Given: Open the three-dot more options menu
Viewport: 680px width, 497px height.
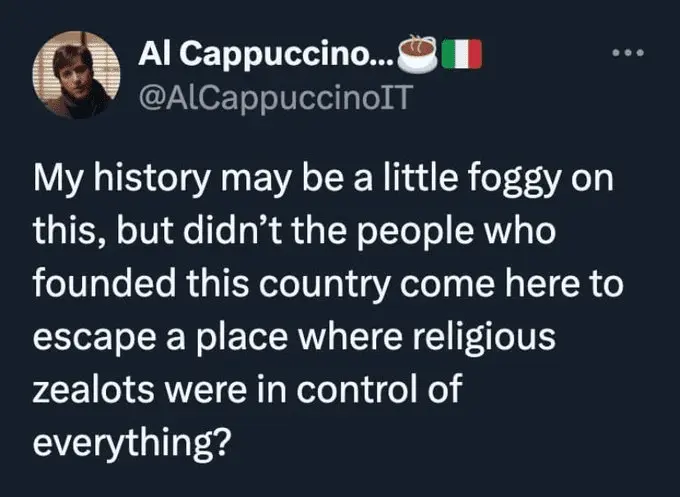Looking at the screenshot, I should pyautogui.click(x=629, y=49).
